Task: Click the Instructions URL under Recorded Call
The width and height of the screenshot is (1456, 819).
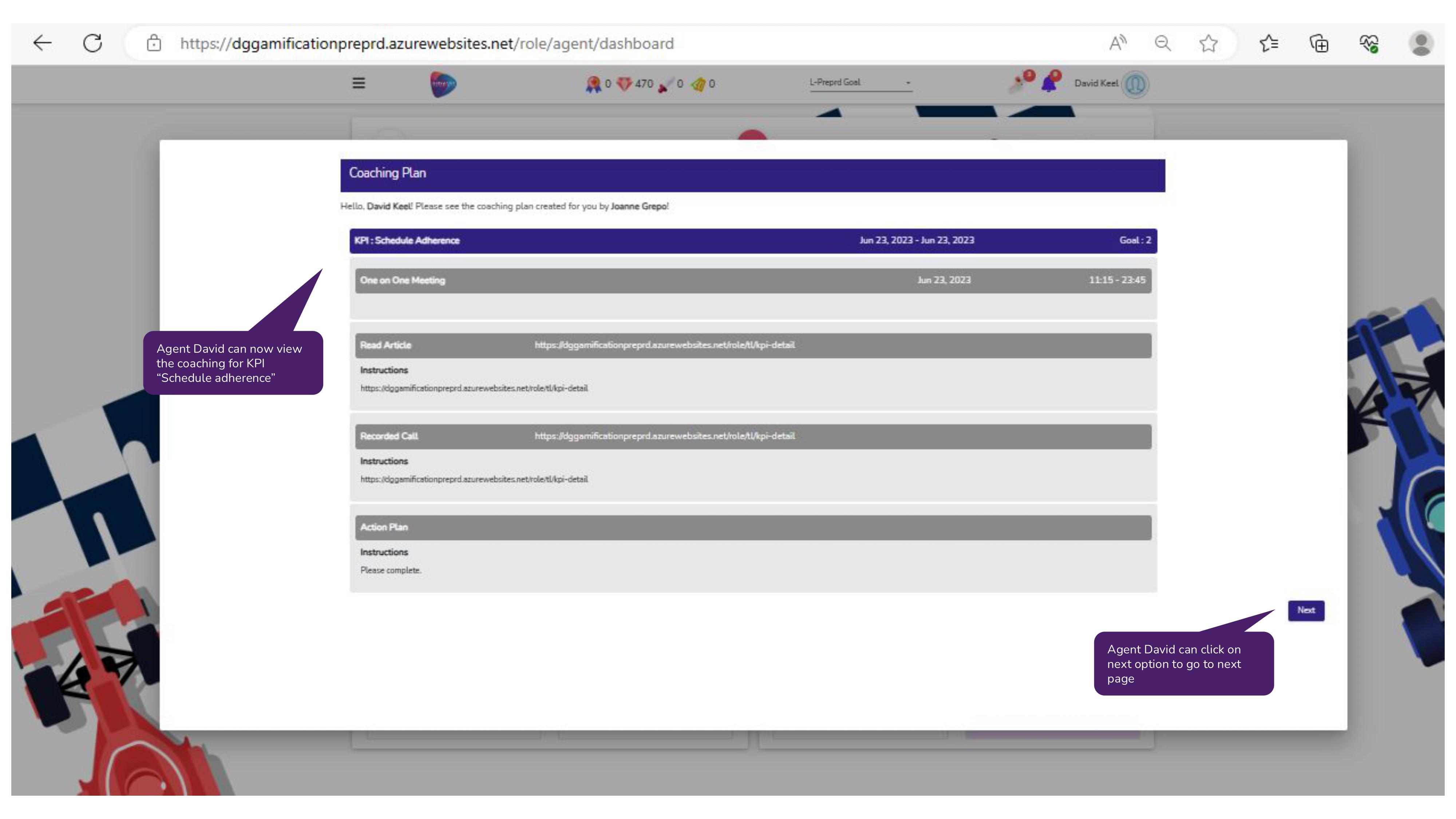Action: click(474, 479)
